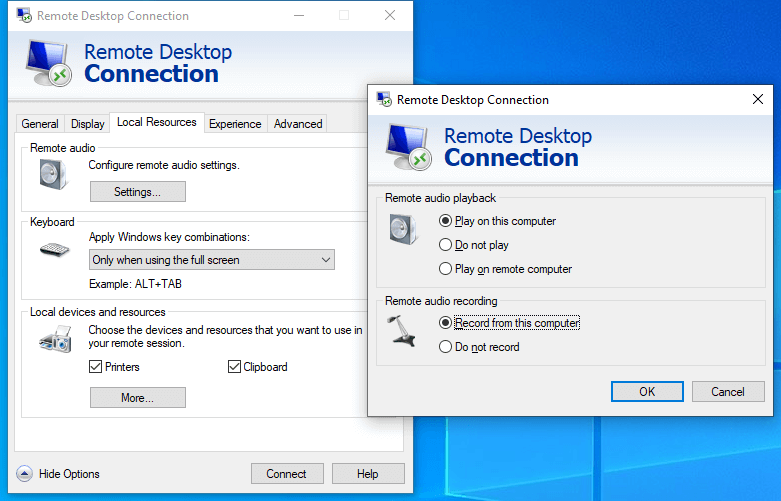Click the printer and camera devices icon

(55, 341)
